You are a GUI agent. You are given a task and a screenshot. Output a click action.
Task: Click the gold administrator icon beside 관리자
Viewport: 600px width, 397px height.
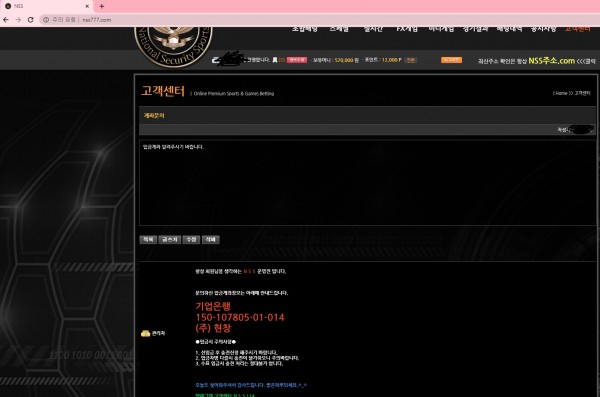(145, 333)
